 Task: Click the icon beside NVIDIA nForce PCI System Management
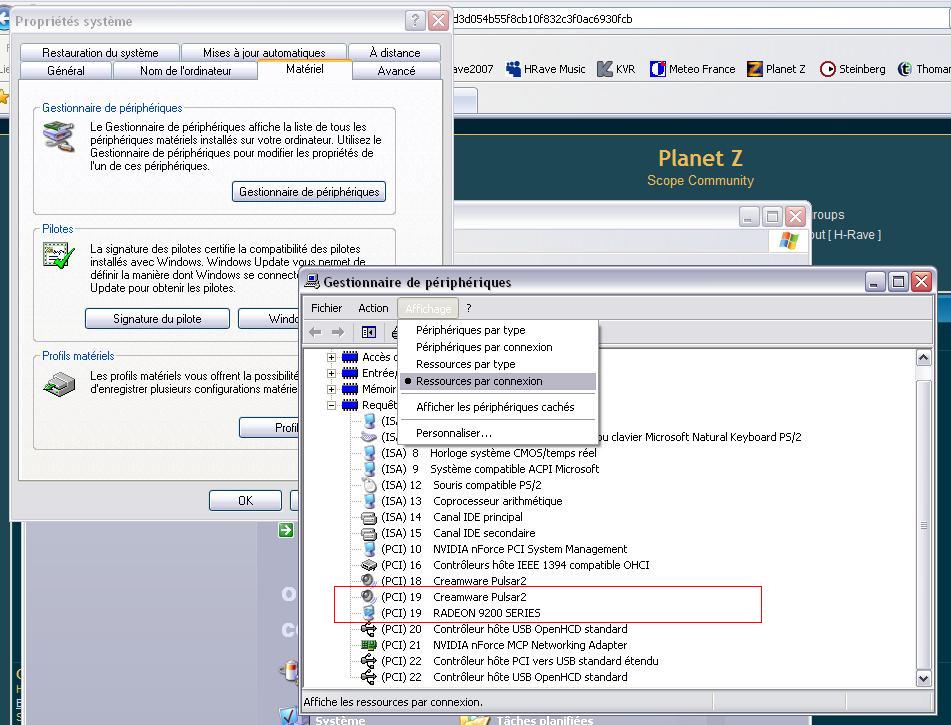(x=369, y=549)
